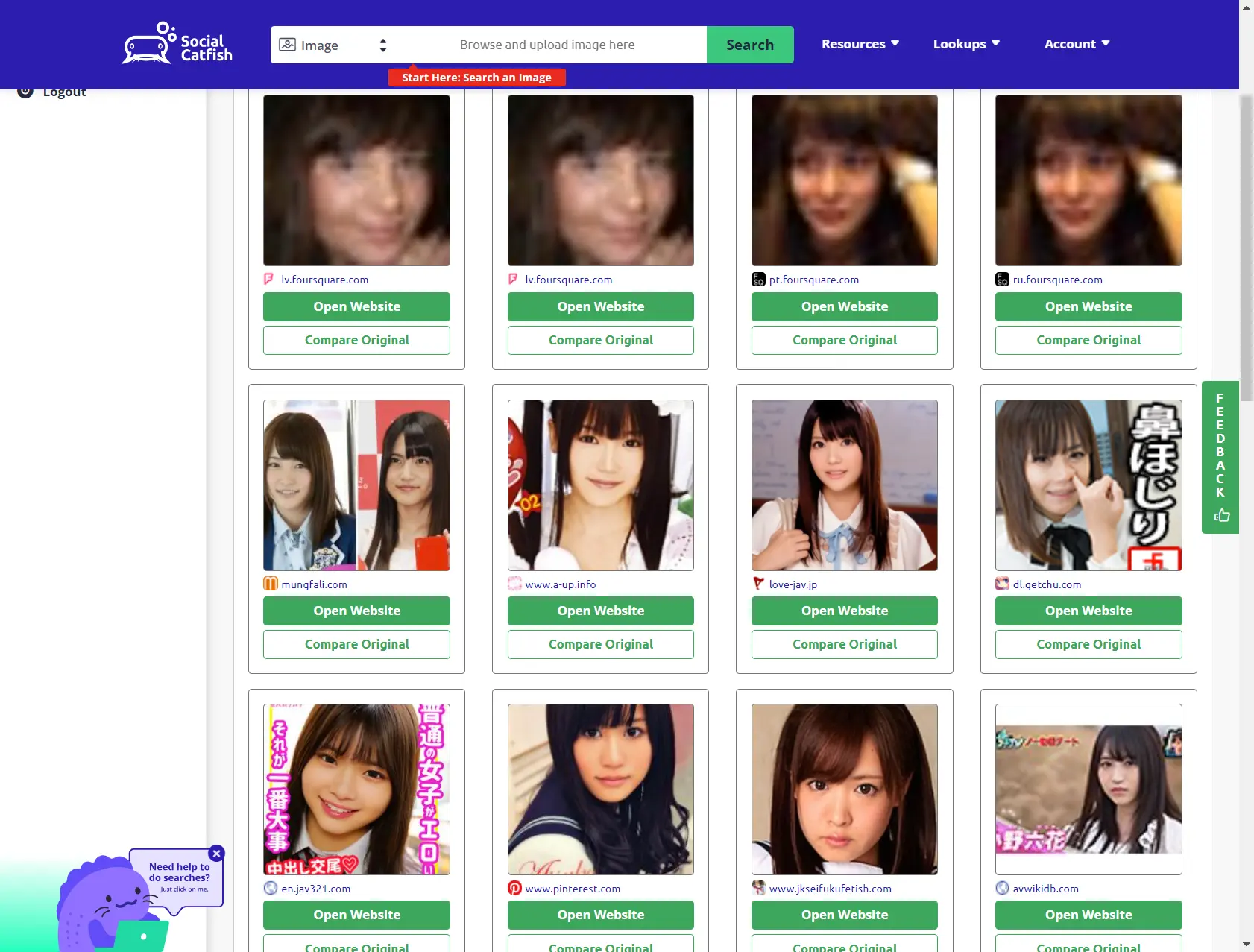1254x952 pixels.
Task: Click the scrollbar down arrow
Action: (x=1247, y=945)
